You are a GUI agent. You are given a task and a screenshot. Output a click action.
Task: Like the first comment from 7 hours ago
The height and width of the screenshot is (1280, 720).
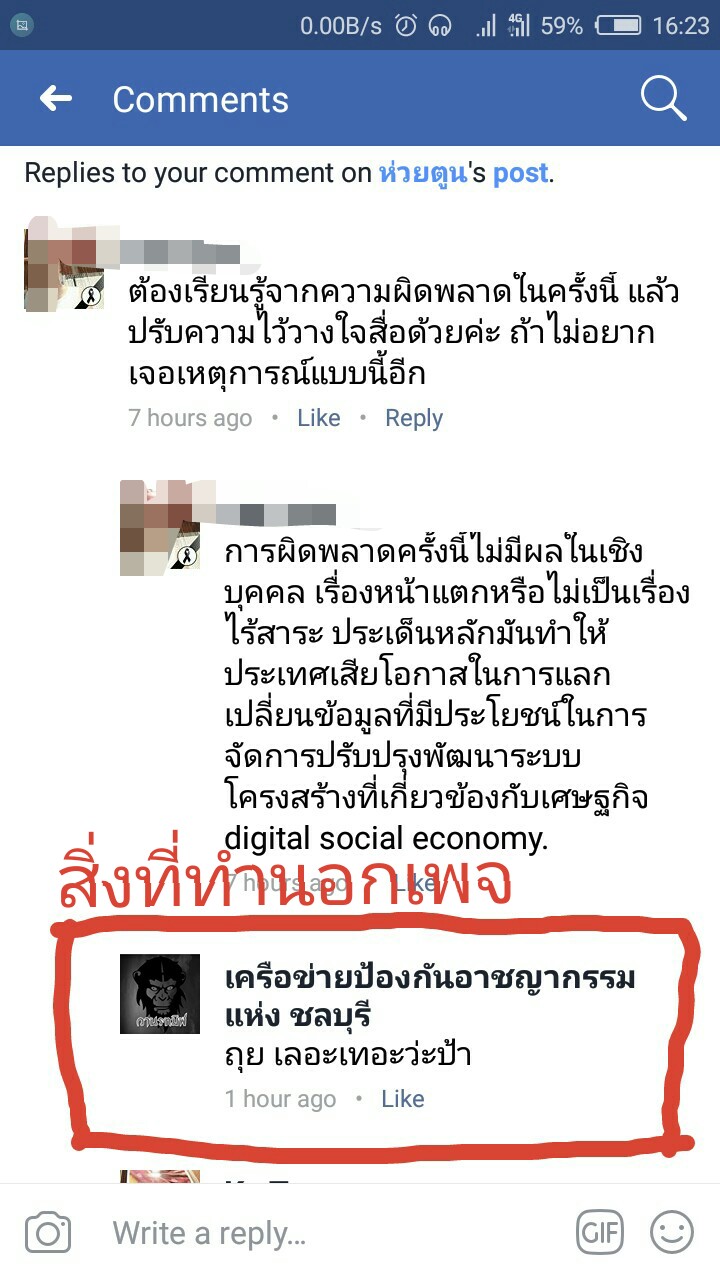319,418
